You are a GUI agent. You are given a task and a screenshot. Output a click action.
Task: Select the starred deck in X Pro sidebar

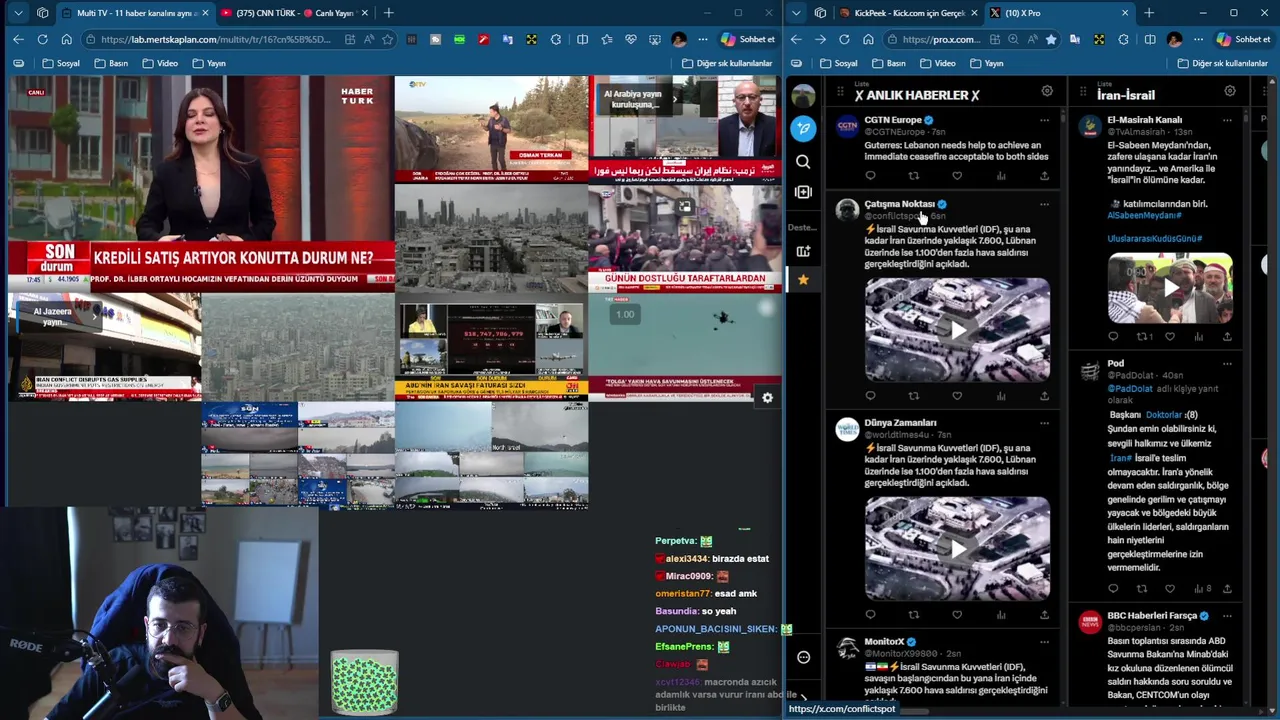tap(803, 280)
